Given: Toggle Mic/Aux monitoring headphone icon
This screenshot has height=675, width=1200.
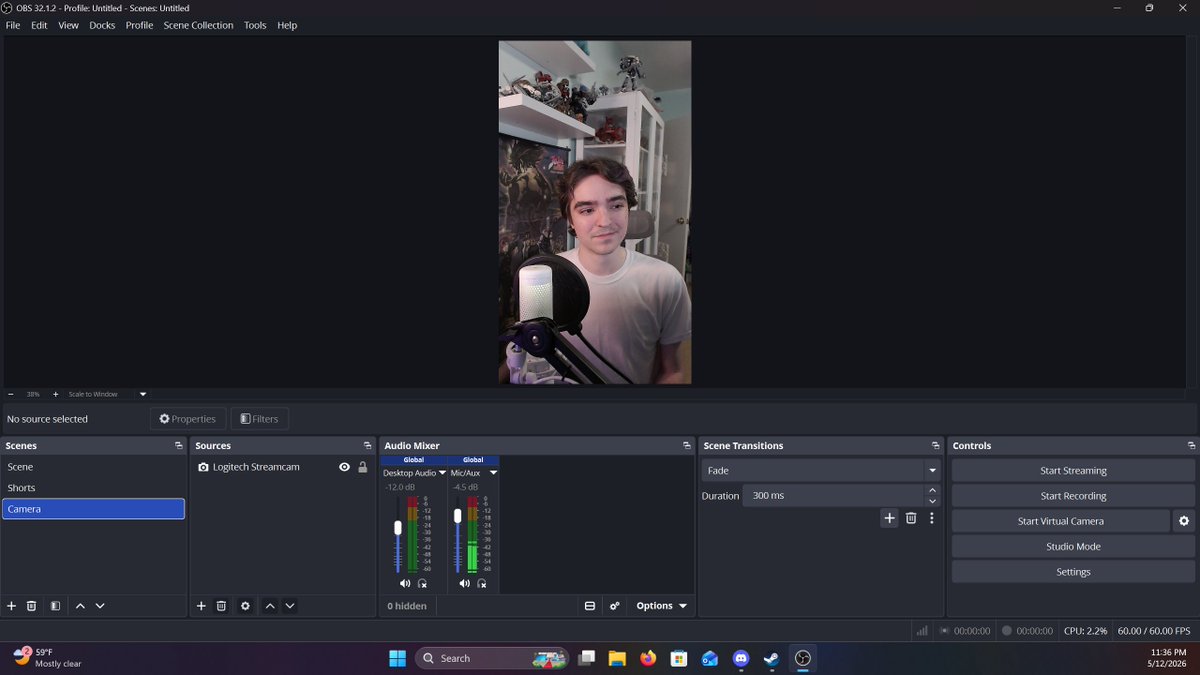Looking at the screenshot, I should tap(482, 583).
